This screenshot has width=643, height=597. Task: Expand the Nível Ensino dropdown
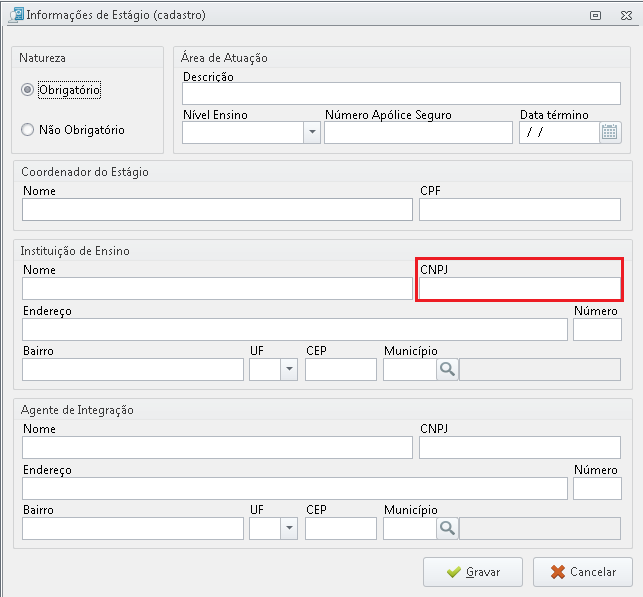312,132
